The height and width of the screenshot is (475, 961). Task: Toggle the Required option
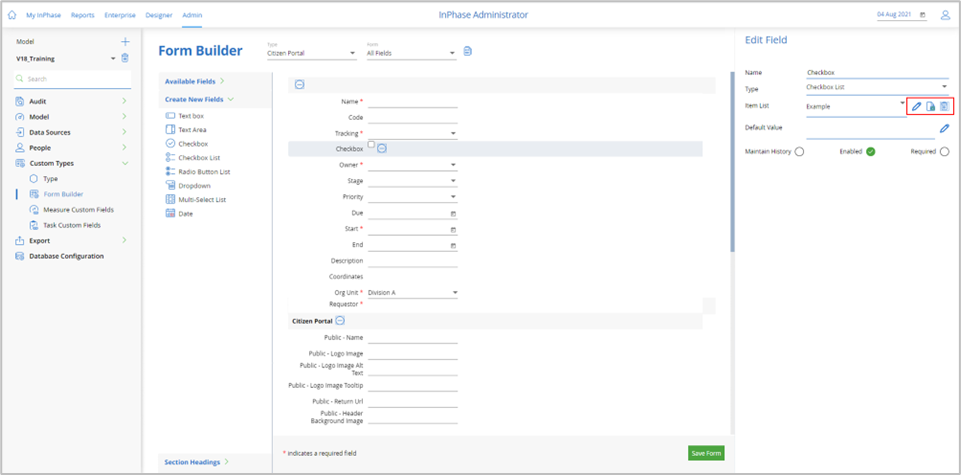944,152
